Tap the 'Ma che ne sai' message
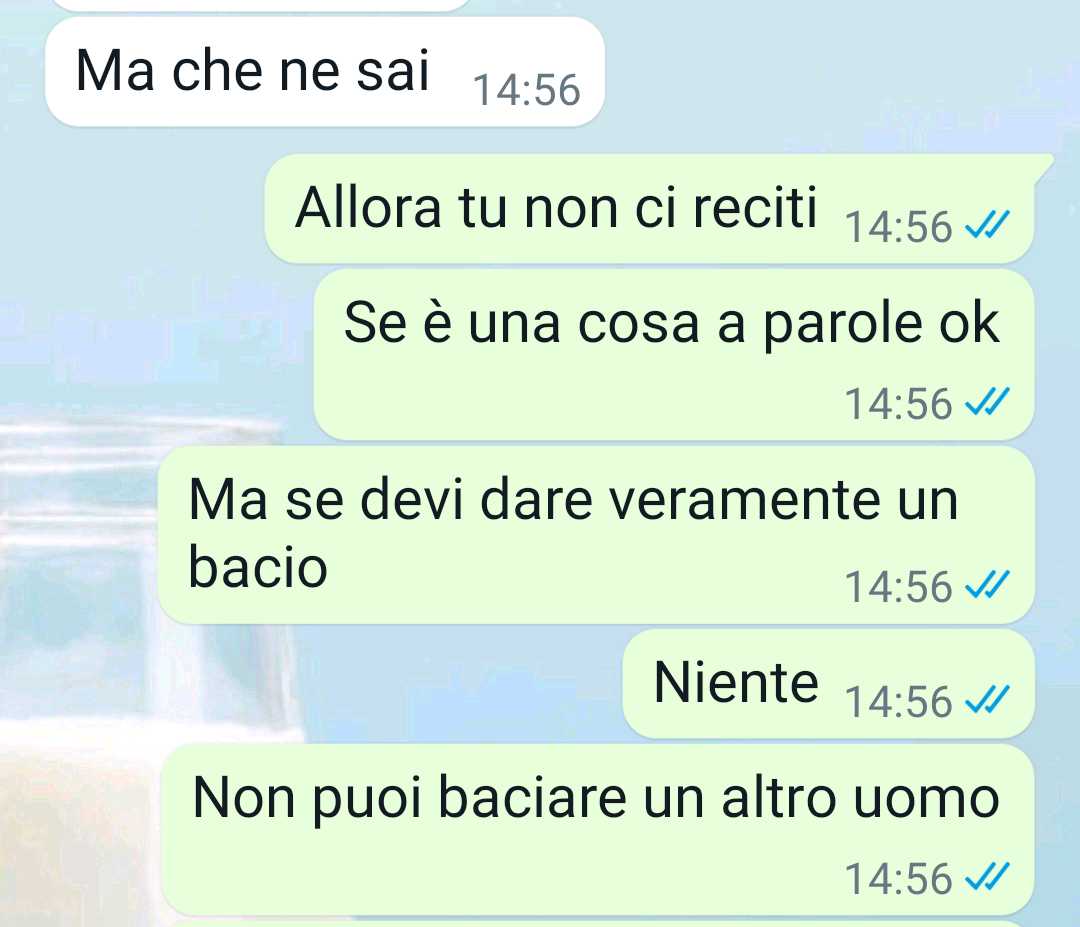 tap(324, 72)
